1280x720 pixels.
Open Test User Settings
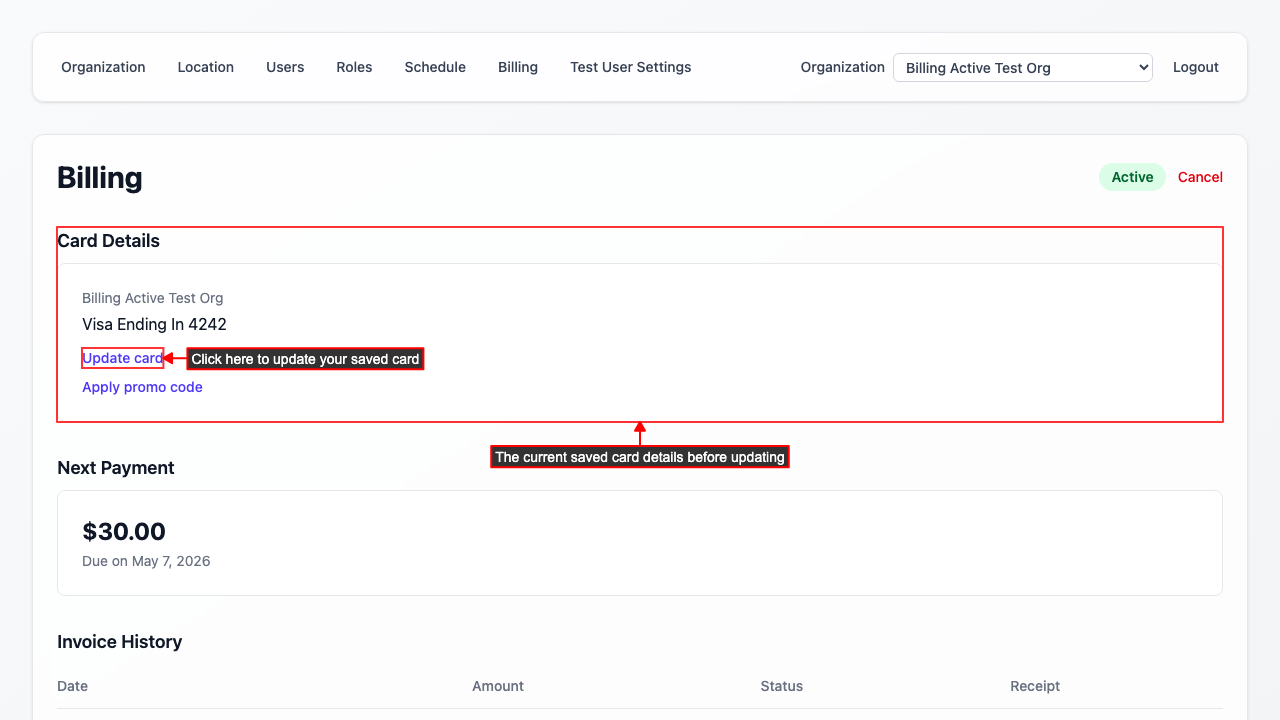coord(630,67)
